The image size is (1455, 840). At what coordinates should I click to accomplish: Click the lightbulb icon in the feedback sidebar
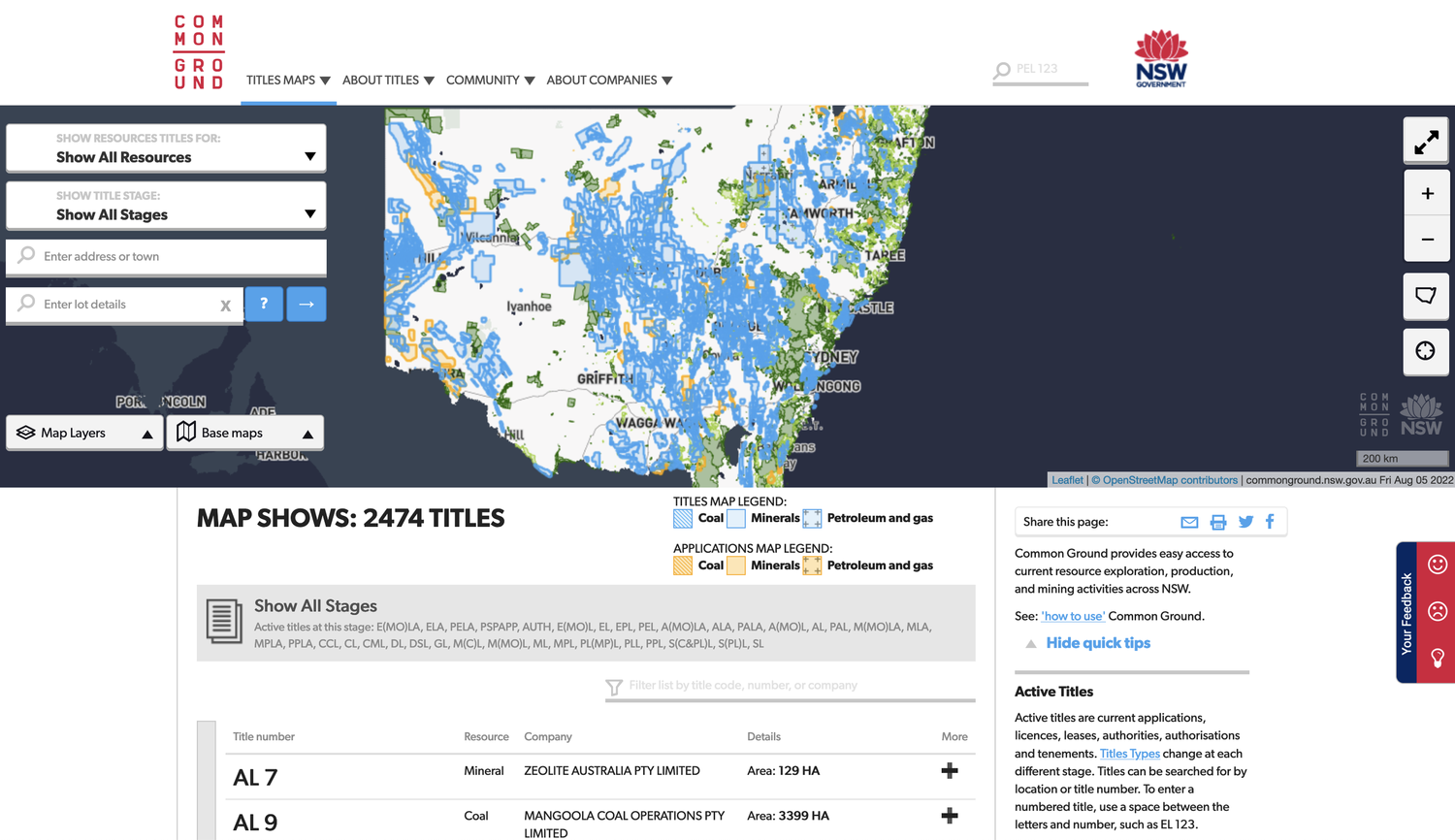pyautogui.click(x=1437, y=660)
